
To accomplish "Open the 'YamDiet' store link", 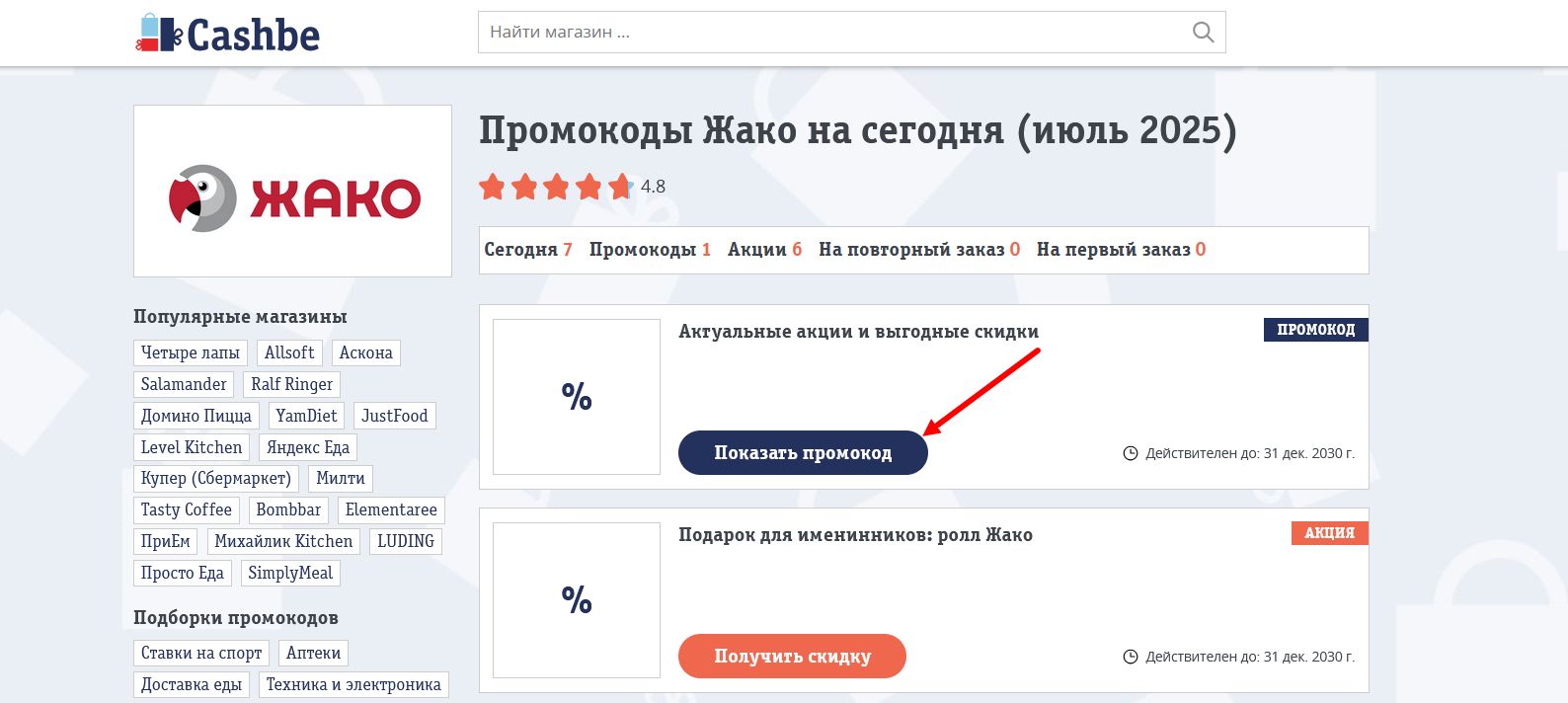I will [306, 416].
